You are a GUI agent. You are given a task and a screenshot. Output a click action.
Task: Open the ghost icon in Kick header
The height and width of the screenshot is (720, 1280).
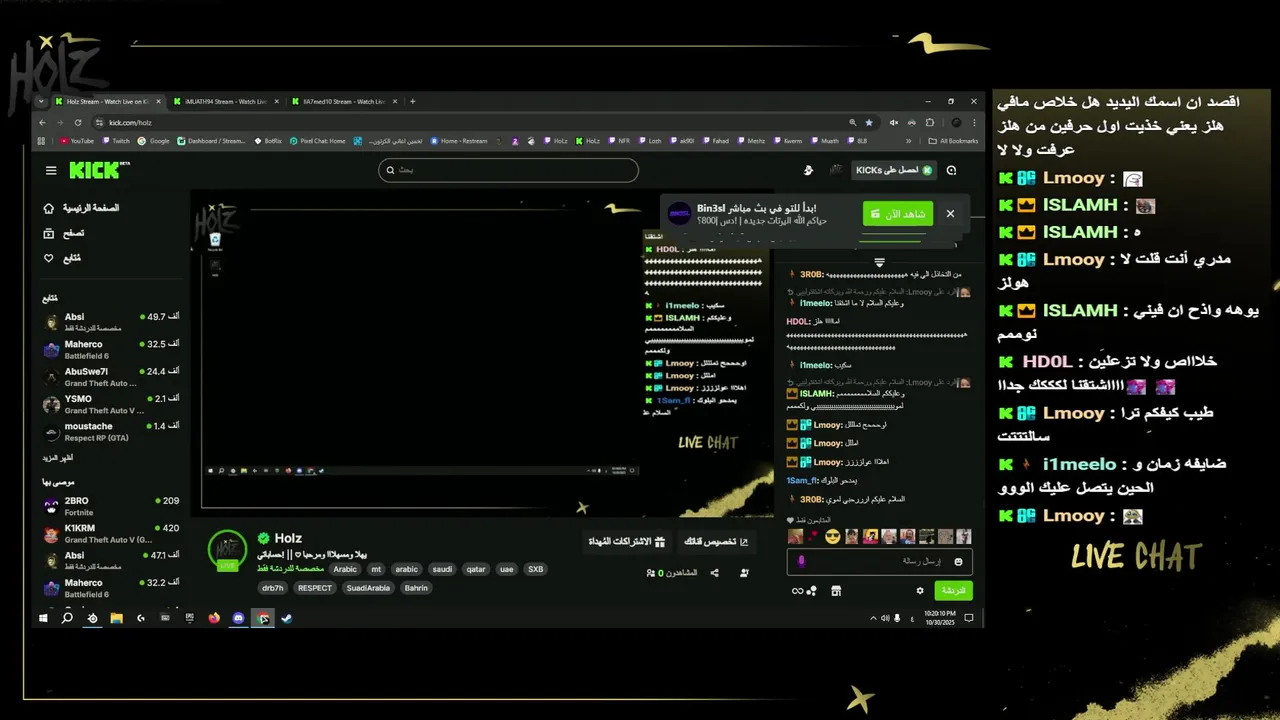click(x=808, y=171)
